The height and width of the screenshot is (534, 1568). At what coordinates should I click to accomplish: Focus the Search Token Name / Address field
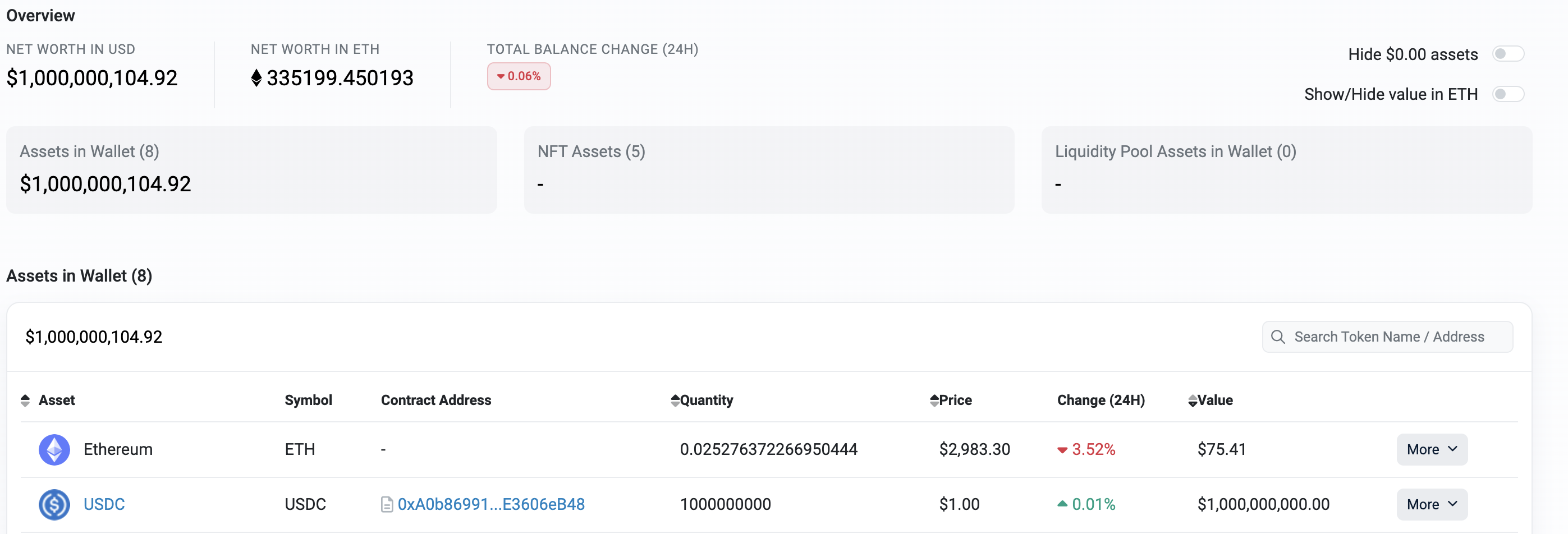1387,337
